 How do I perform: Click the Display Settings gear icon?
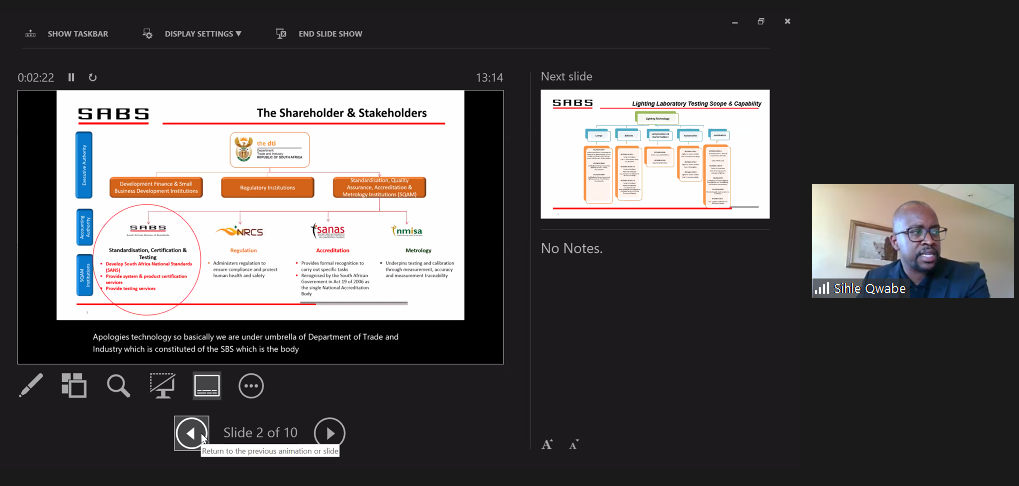click(148, 34)
